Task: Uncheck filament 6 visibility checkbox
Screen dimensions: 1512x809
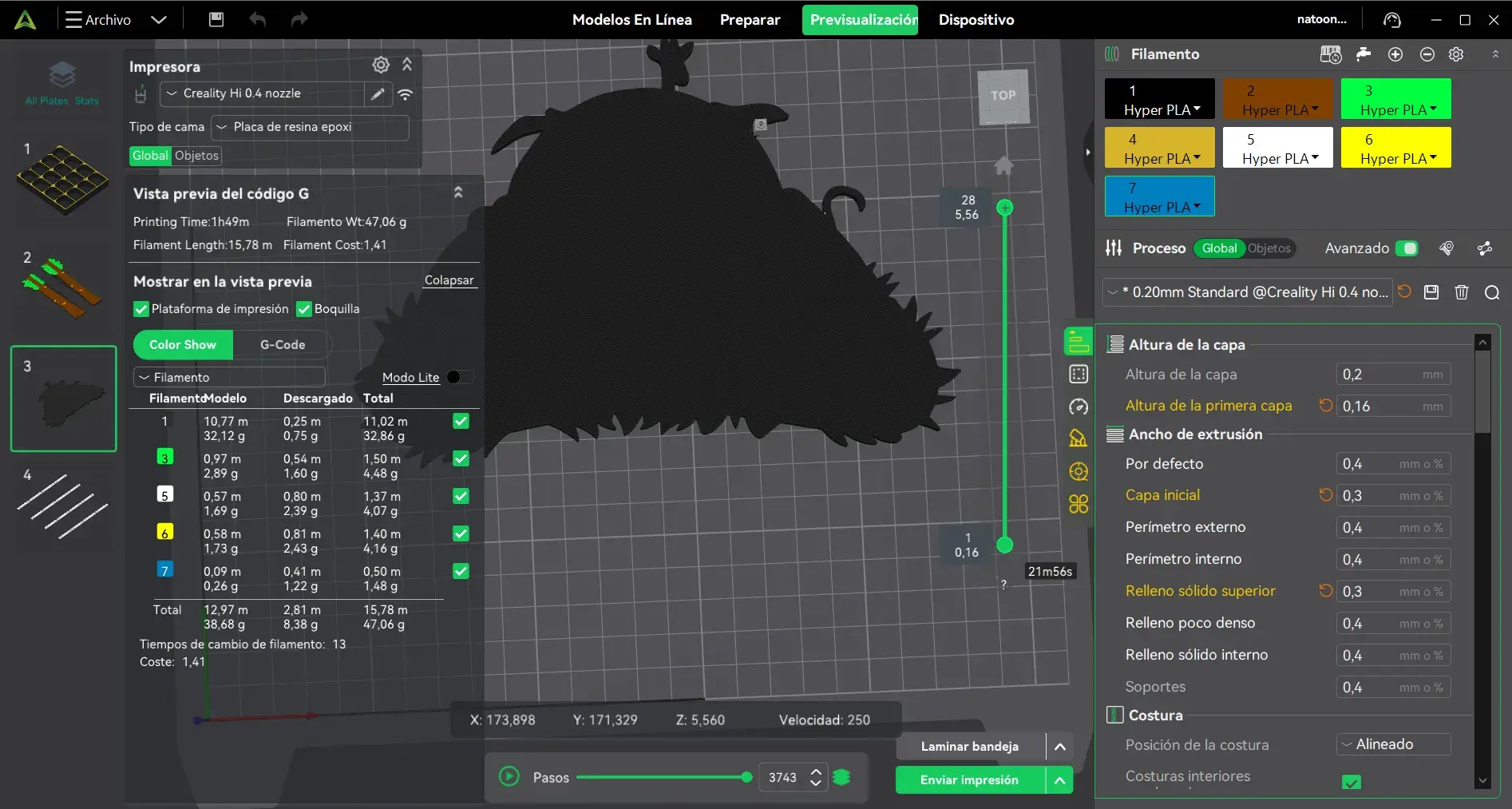Action: click(x=461, y=533)
